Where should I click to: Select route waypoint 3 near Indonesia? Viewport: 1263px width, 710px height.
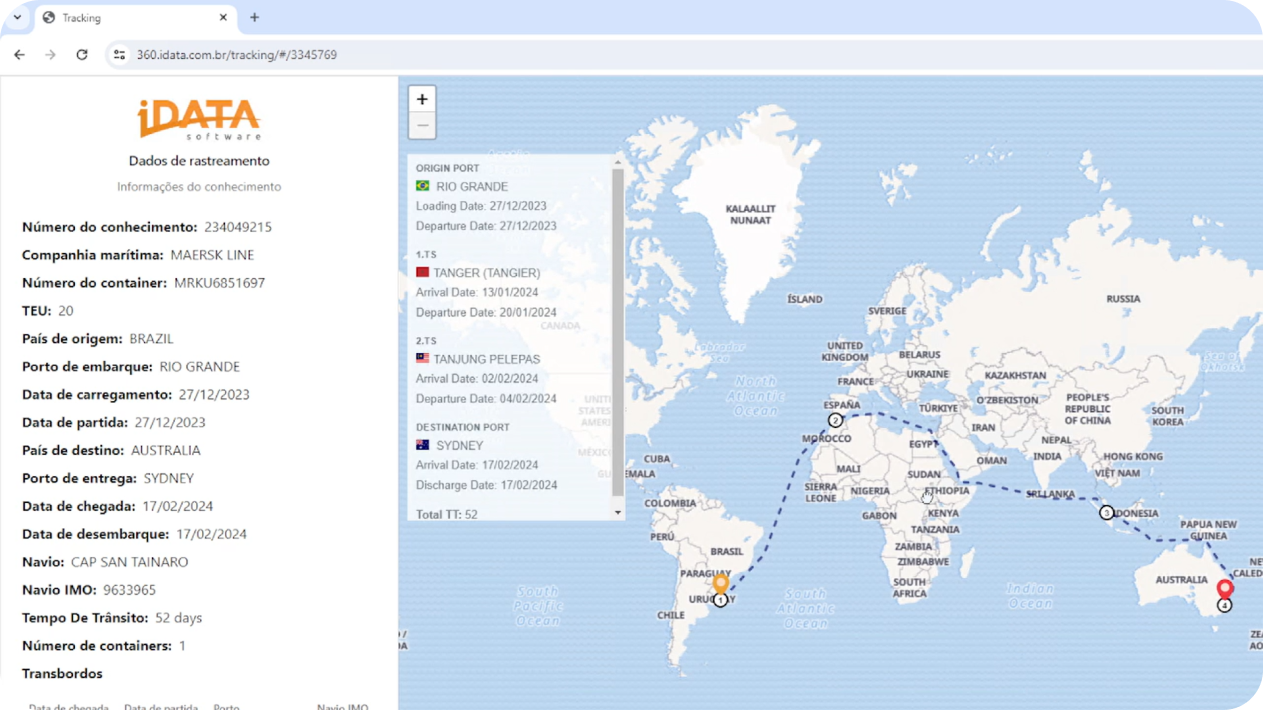click(x=1106, y=512)
